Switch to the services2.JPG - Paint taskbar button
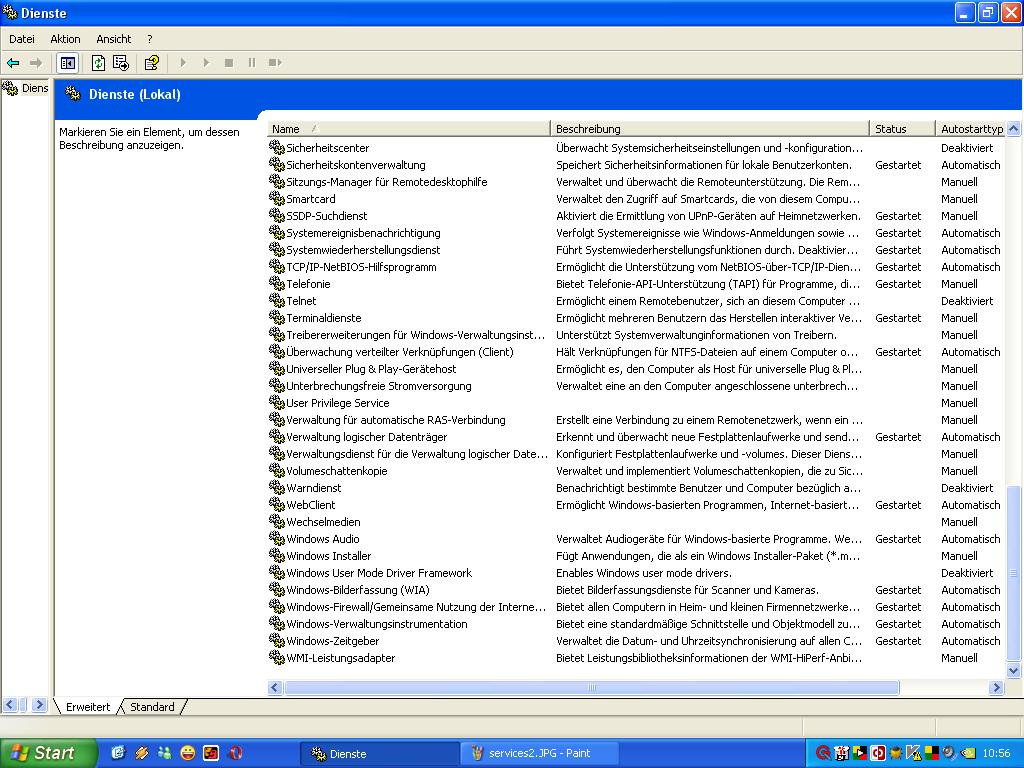The height and width of the screenshot is (768, 1024). tap(539, 753)
